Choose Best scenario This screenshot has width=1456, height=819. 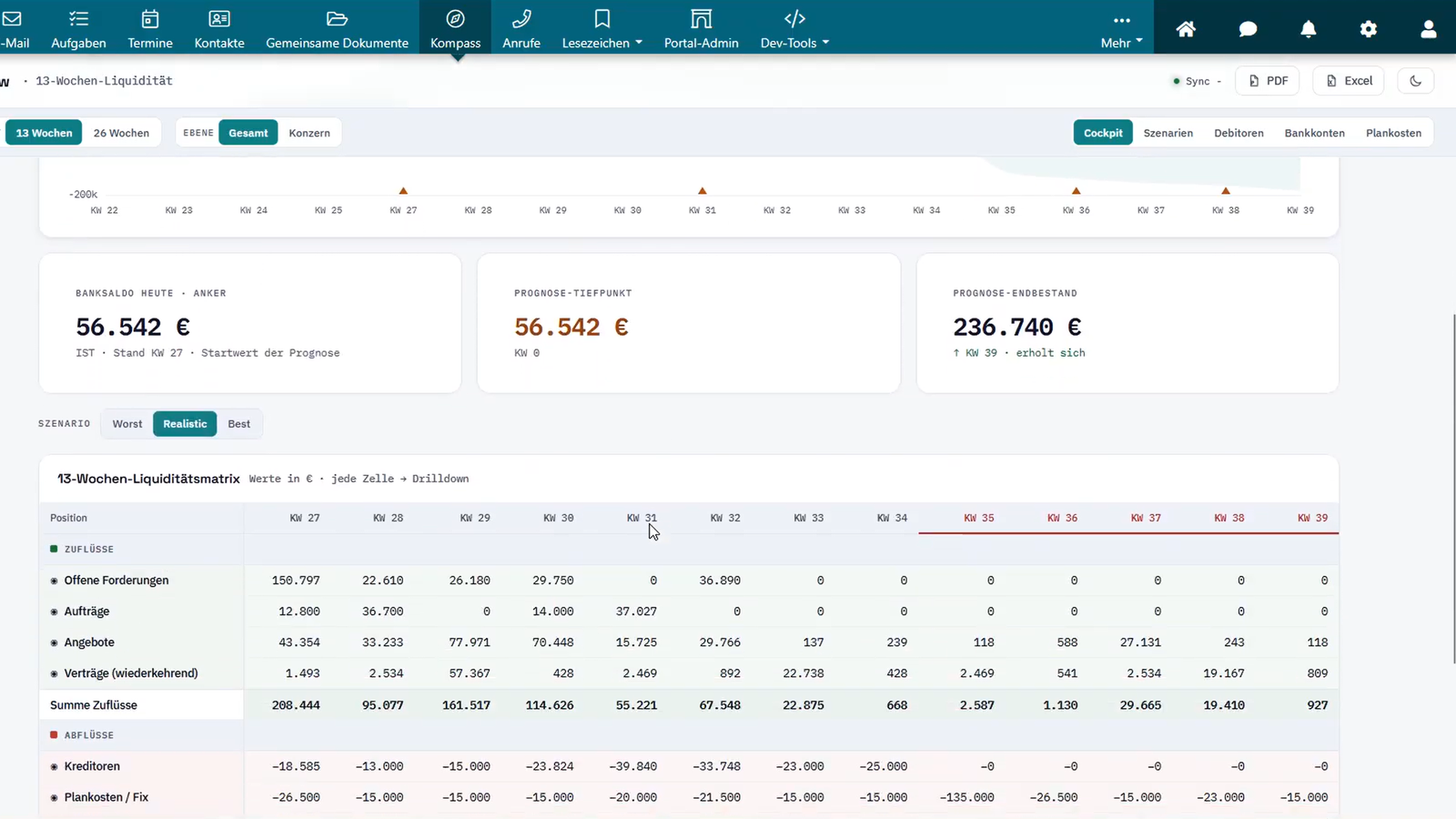(x=238, y=424)
